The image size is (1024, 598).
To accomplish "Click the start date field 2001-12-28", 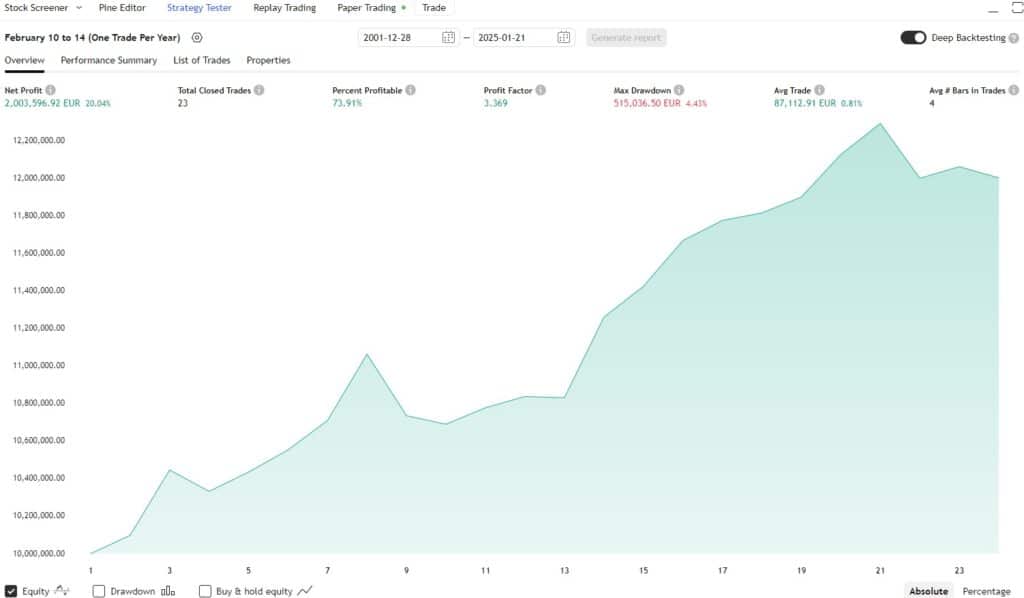I will click(x=399, y=38).
